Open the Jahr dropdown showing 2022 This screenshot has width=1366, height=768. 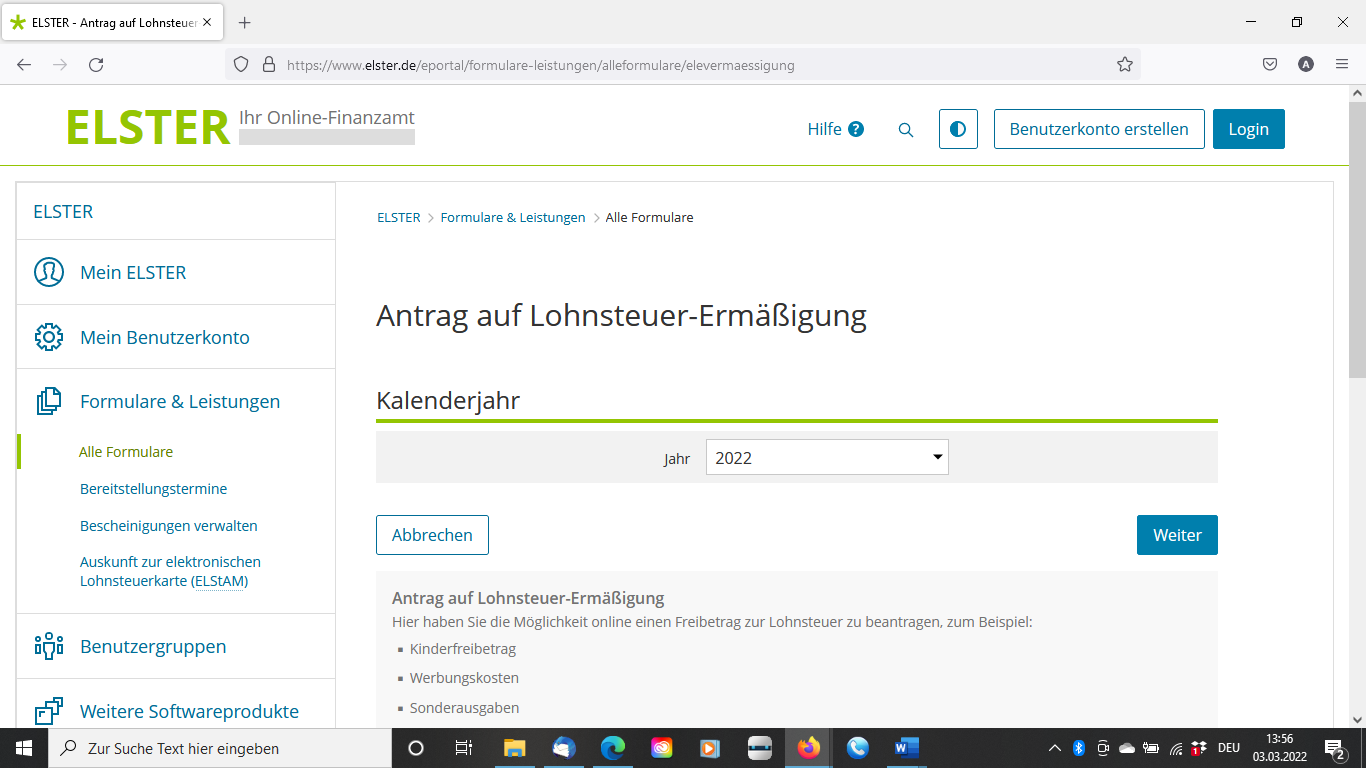[x=827, y=457]
